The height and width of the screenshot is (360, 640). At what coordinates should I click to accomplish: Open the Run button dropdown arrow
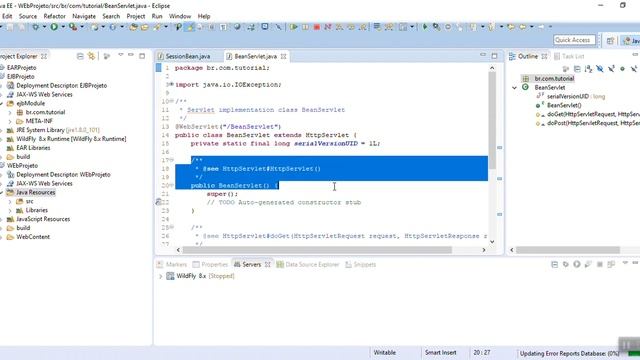click(63, 27)
